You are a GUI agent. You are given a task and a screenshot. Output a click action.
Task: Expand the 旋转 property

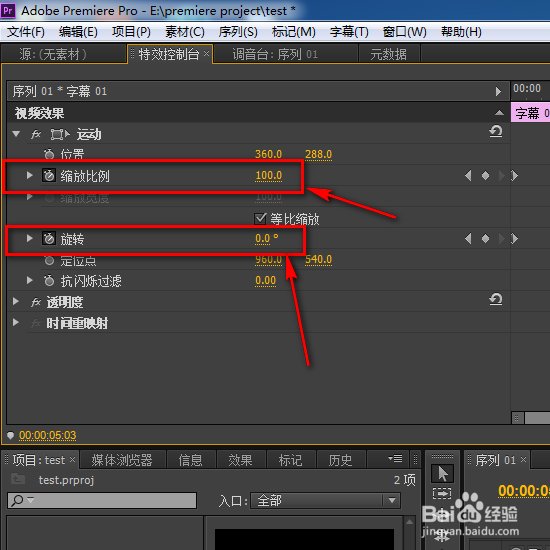(x=29, y=238)
